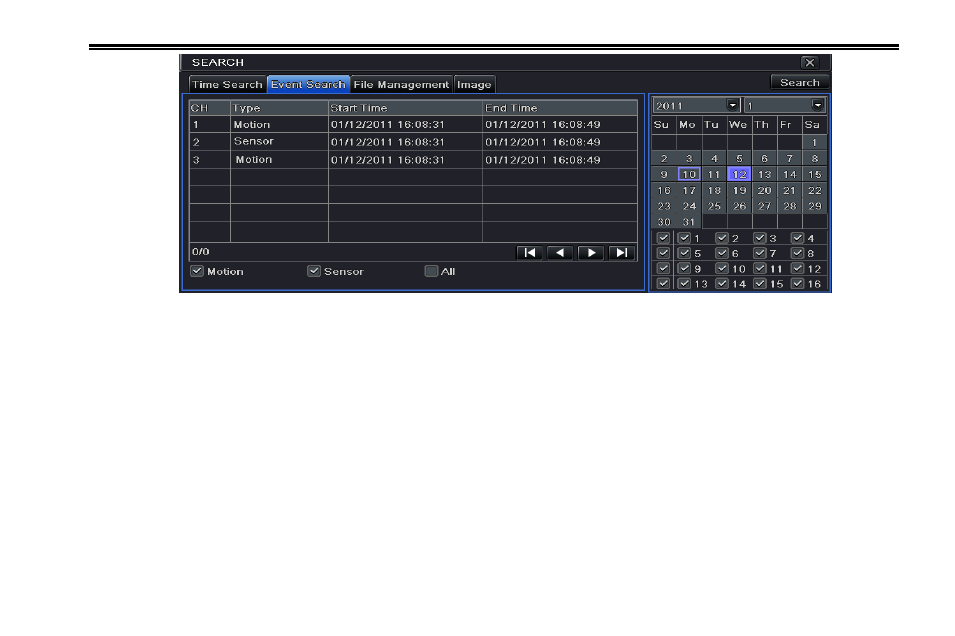Select channel 2 Sensor event row
Screen dimensions: 955x636
pos(413,142)
